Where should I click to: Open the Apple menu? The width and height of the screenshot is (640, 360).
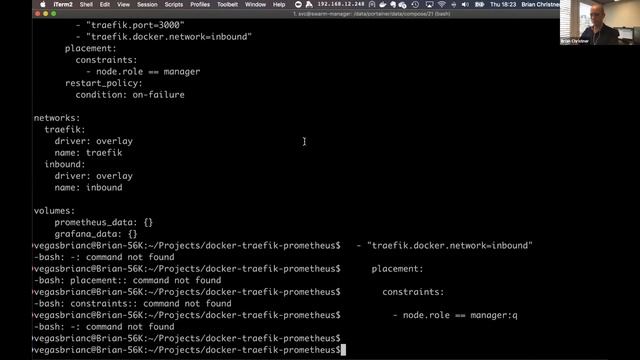[x=43, y=4]
